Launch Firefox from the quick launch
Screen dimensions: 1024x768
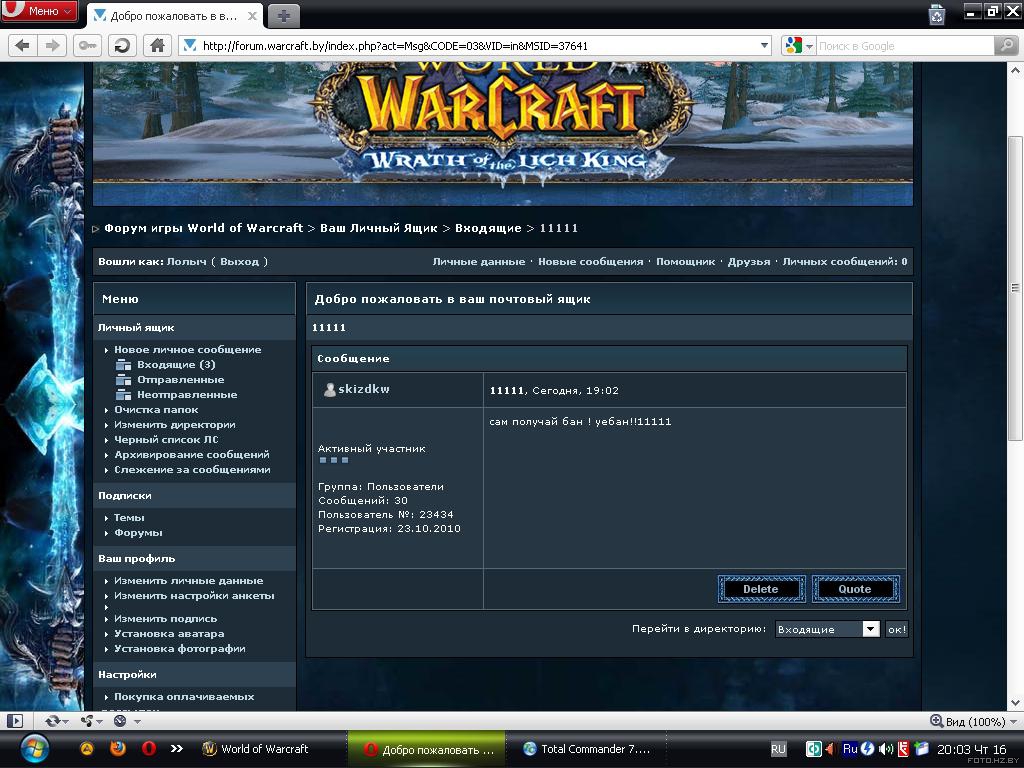point(118,748)
